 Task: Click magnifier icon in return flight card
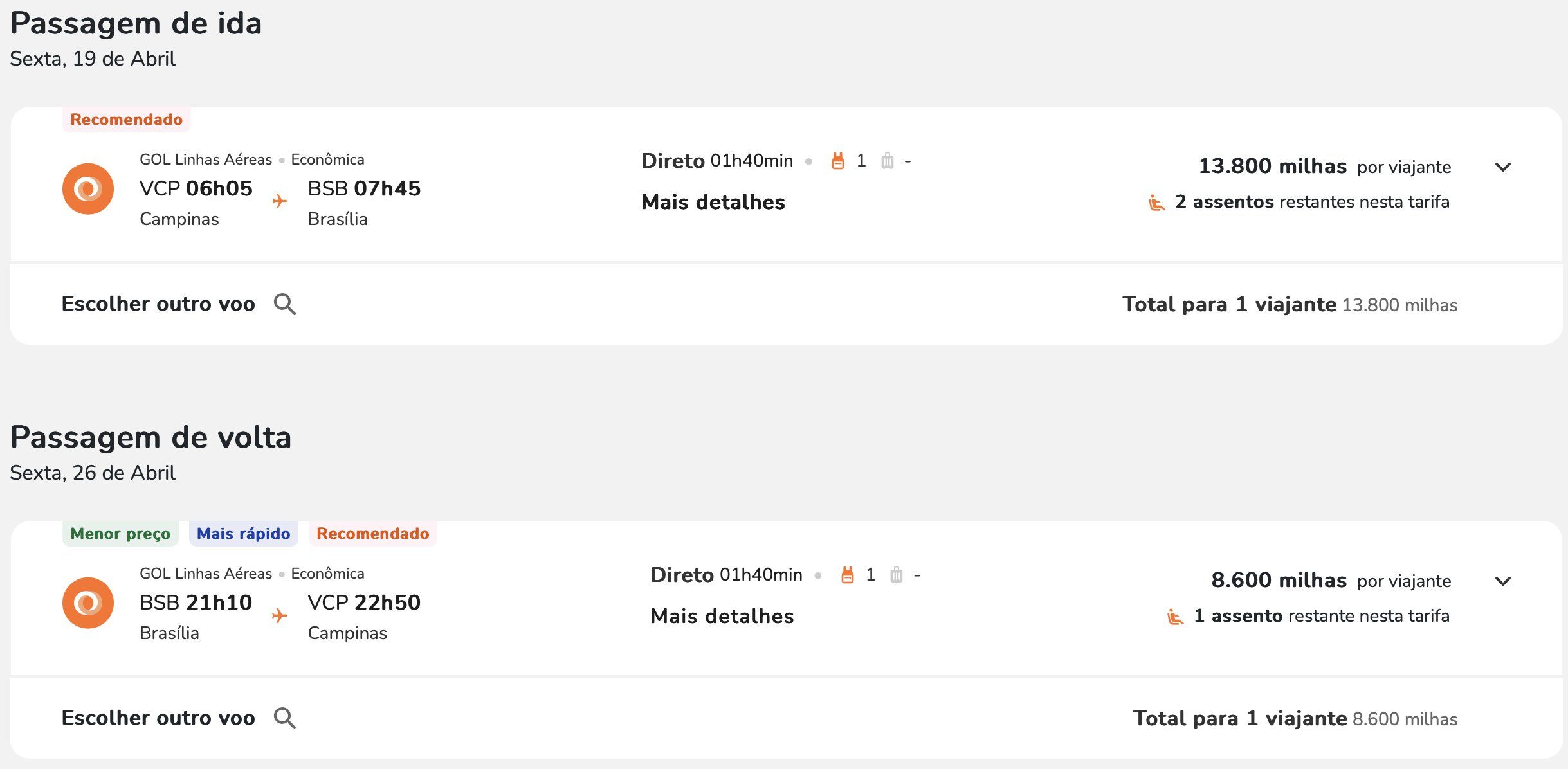click(x=285, y=718)
